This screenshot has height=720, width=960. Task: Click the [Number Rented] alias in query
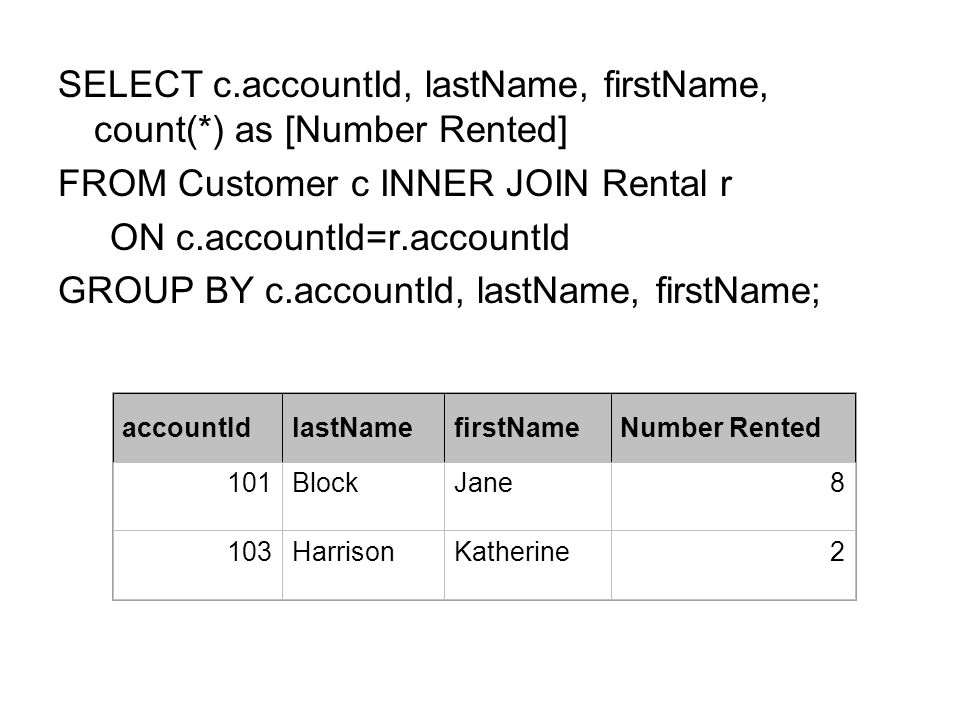427,130
